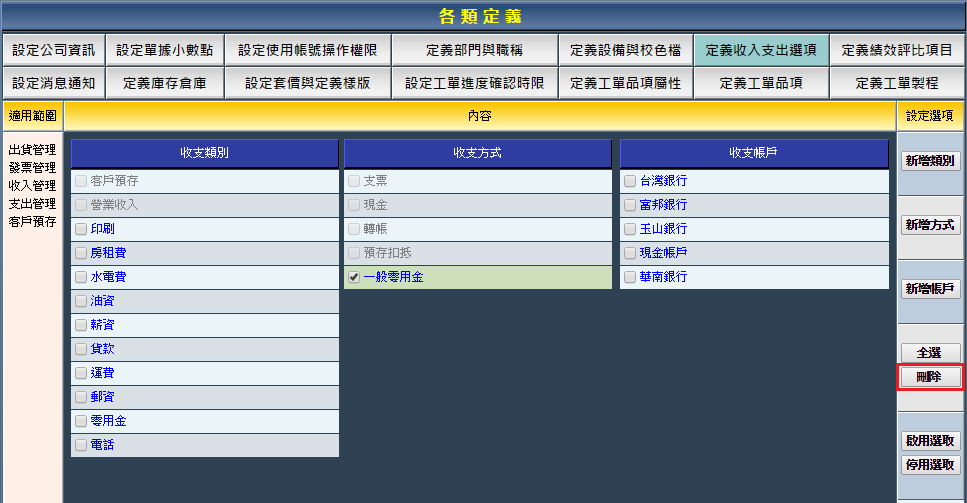The image size is (967, 503).
Task: Click the 玉山銀行 account link
Action: [663, 229]
